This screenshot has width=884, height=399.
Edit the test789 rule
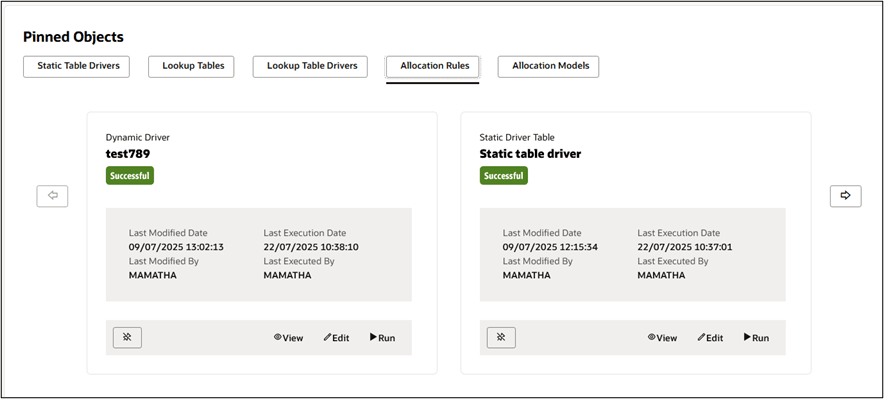(x=337, y=338)
